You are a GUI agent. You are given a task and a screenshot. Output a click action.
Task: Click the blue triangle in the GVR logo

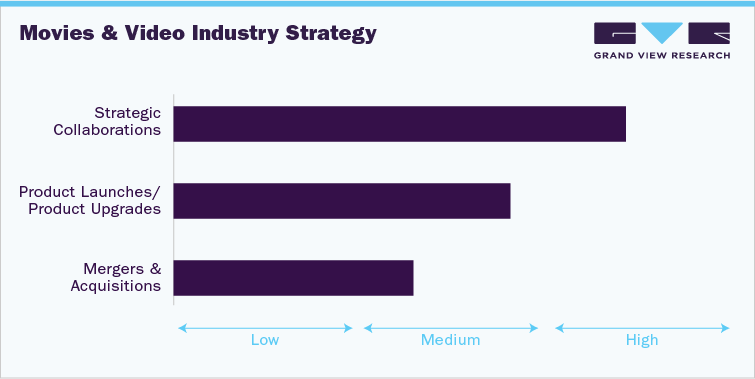click(x=662, y=32)
